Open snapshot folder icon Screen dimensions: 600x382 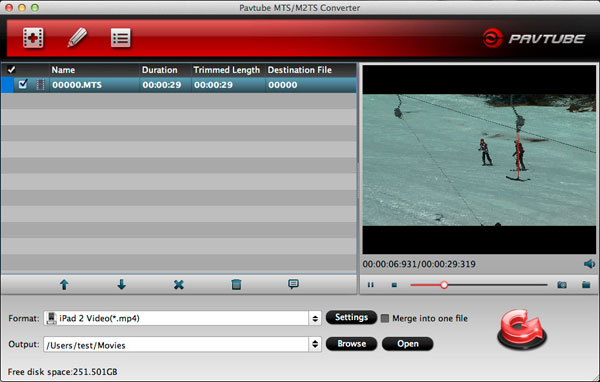click(586, 285)
